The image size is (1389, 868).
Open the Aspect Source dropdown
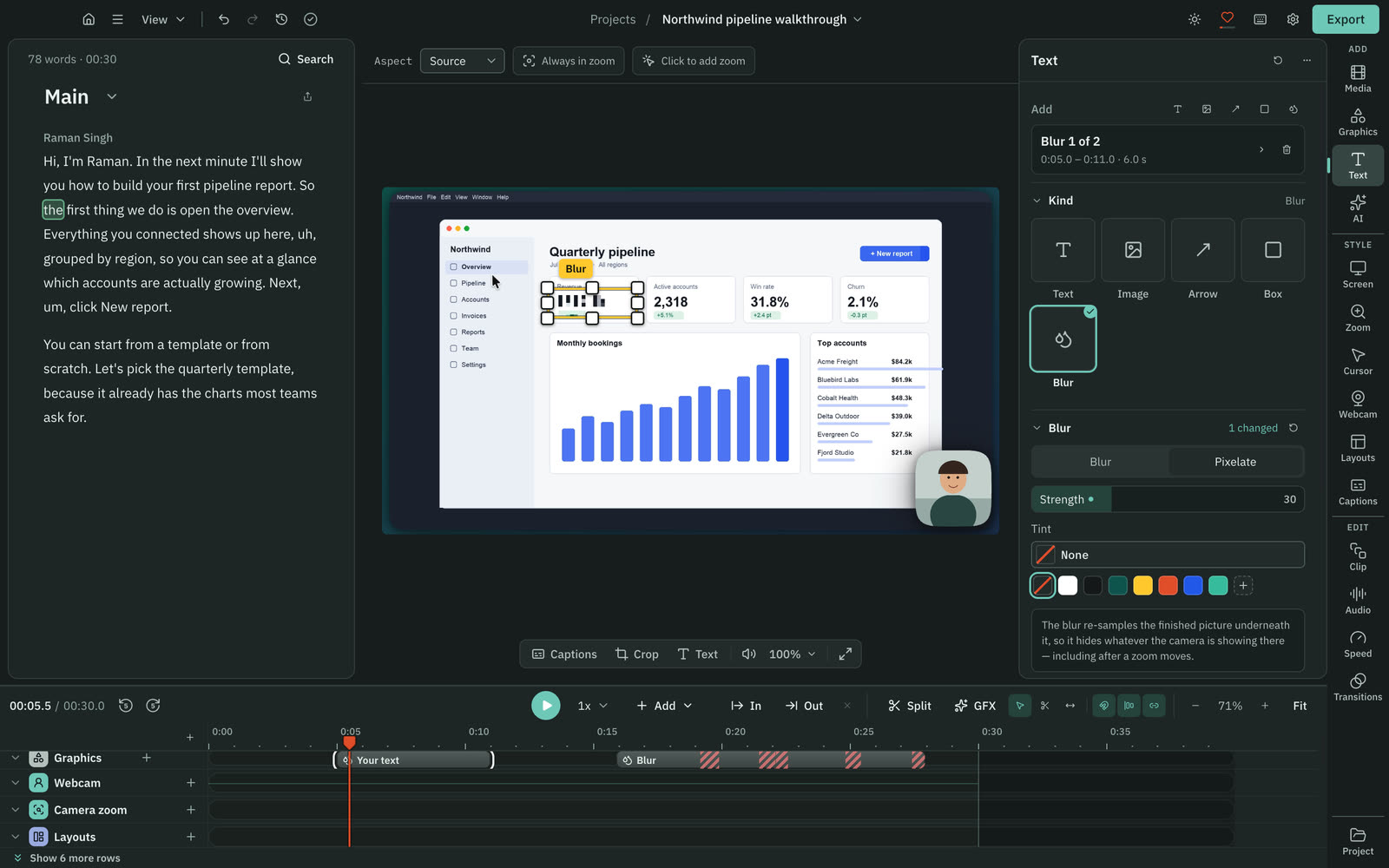(x=462, y=61)
